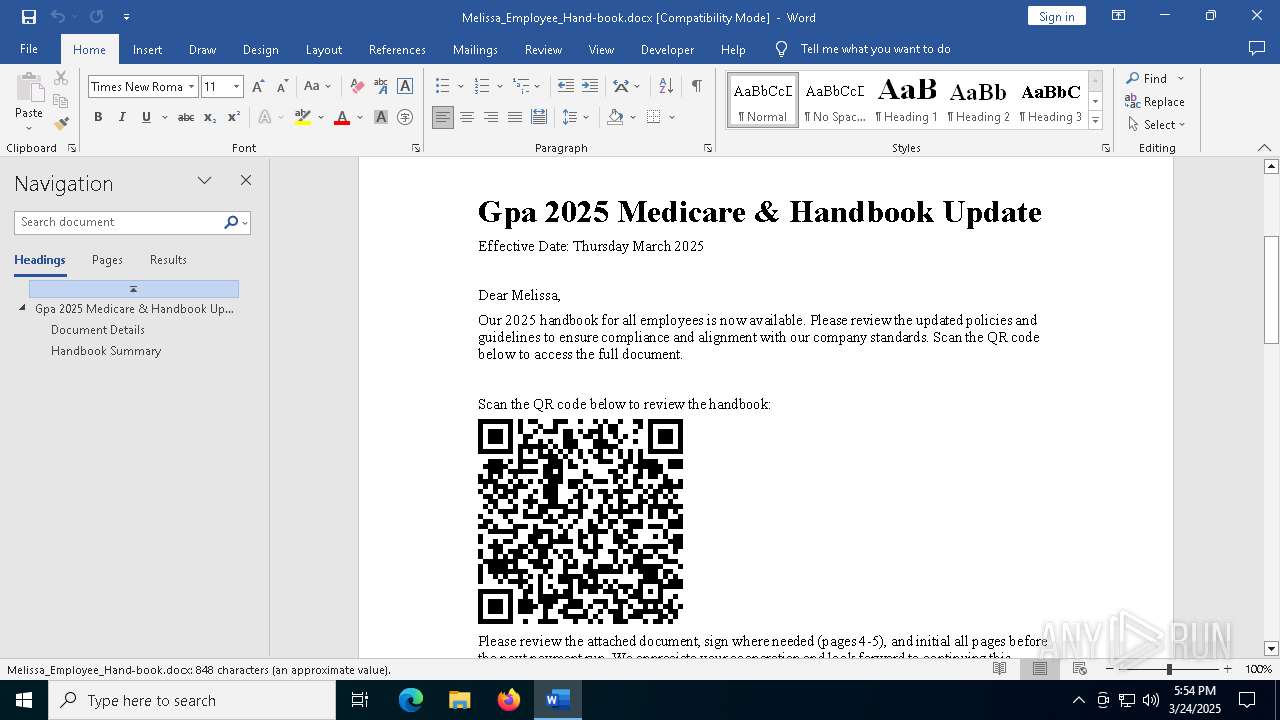
Task: Click the red font color swatch button
Action: coord(342,117)
